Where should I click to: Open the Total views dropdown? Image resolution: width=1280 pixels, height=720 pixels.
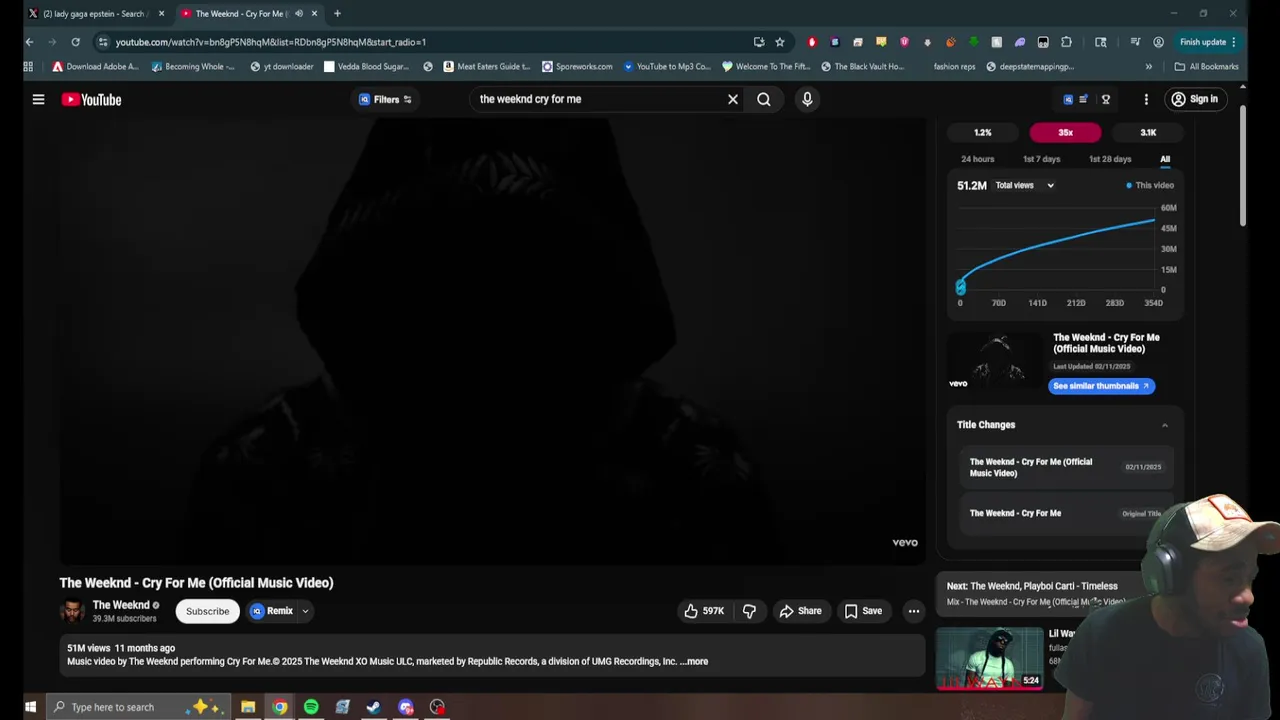[1024, 185]
